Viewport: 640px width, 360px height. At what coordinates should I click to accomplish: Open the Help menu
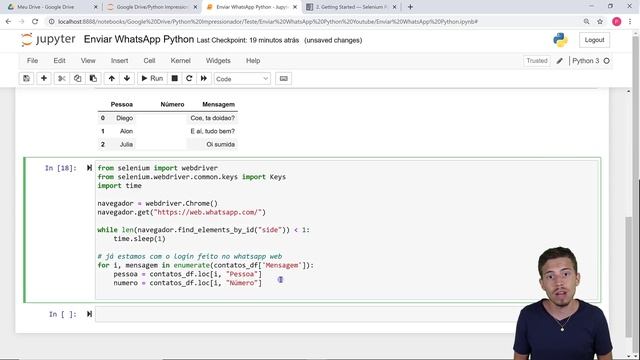point(253,60)
